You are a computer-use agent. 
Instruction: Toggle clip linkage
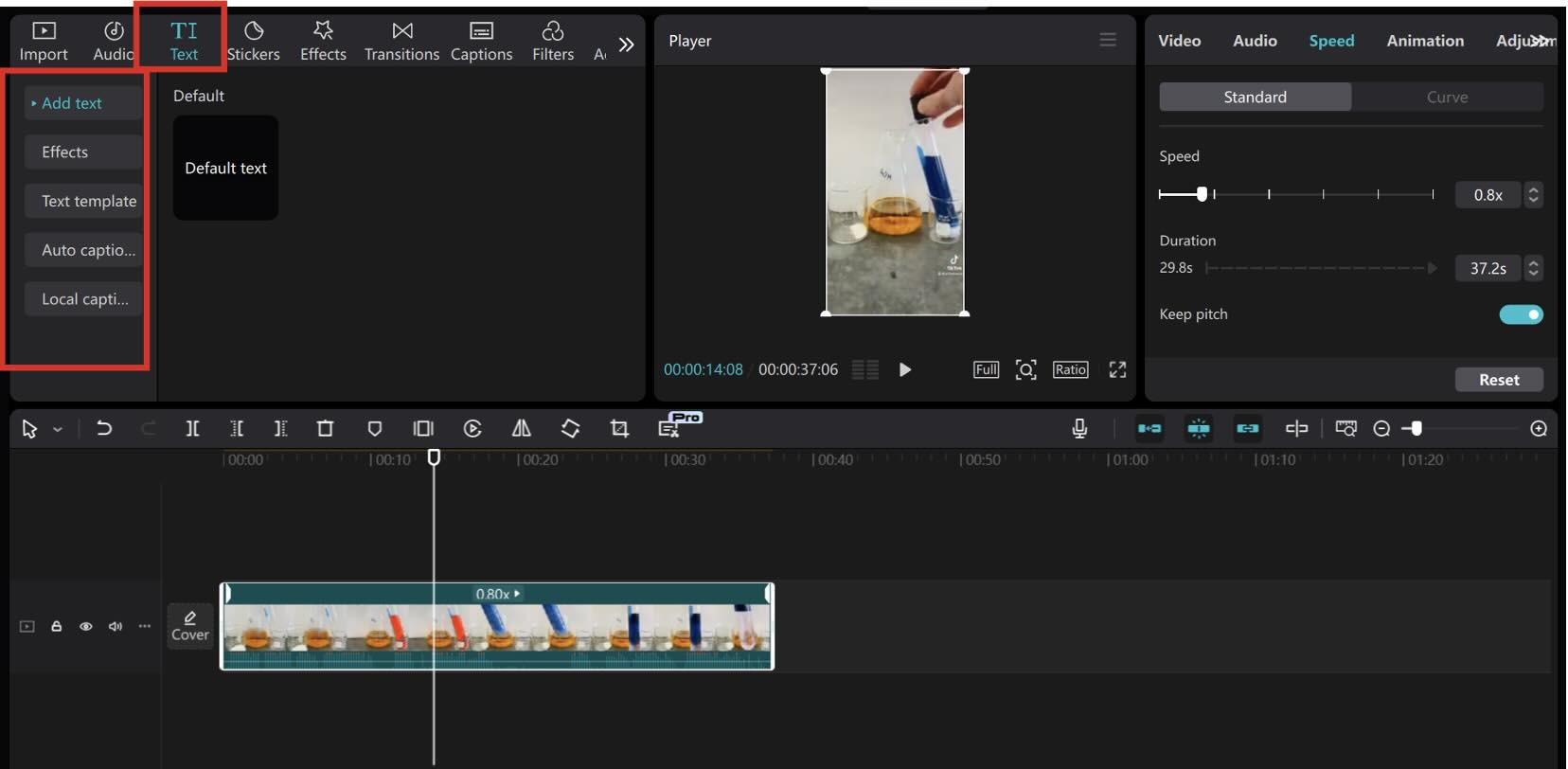pyautogui.click(x=1248, y=429)
